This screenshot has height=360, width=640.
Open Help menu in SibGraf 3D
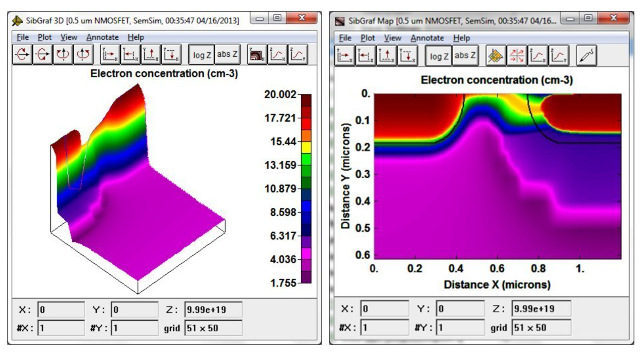136,37
